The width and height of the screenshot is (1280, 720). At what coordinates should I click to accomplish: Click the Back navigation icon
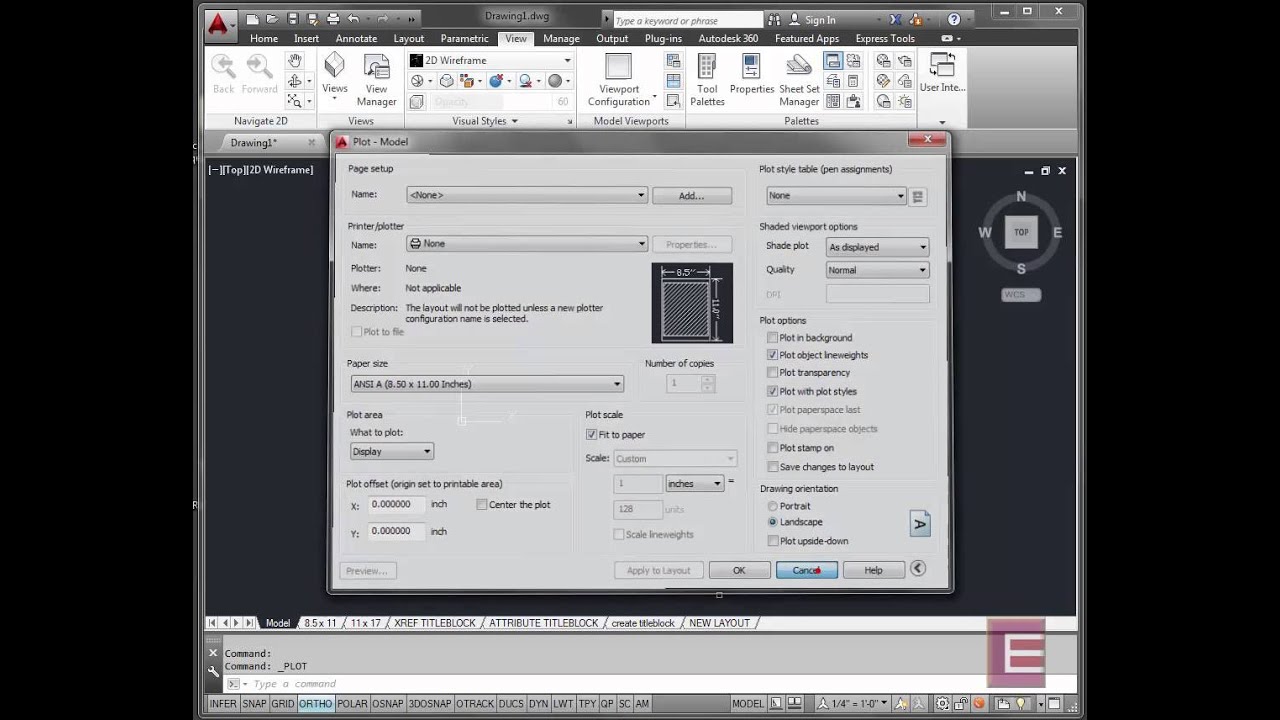point(223,74)
